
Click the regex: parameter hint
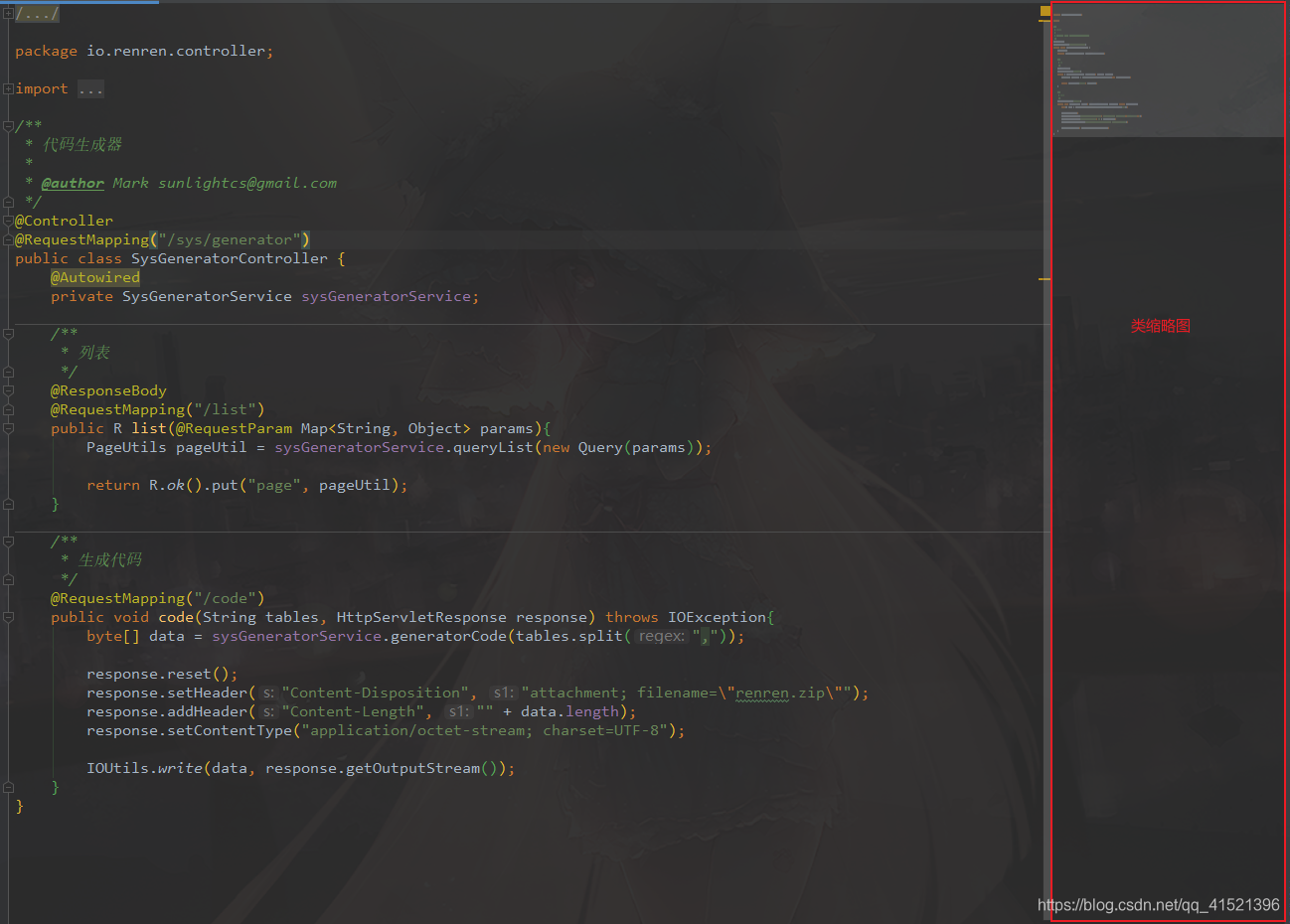660,636
